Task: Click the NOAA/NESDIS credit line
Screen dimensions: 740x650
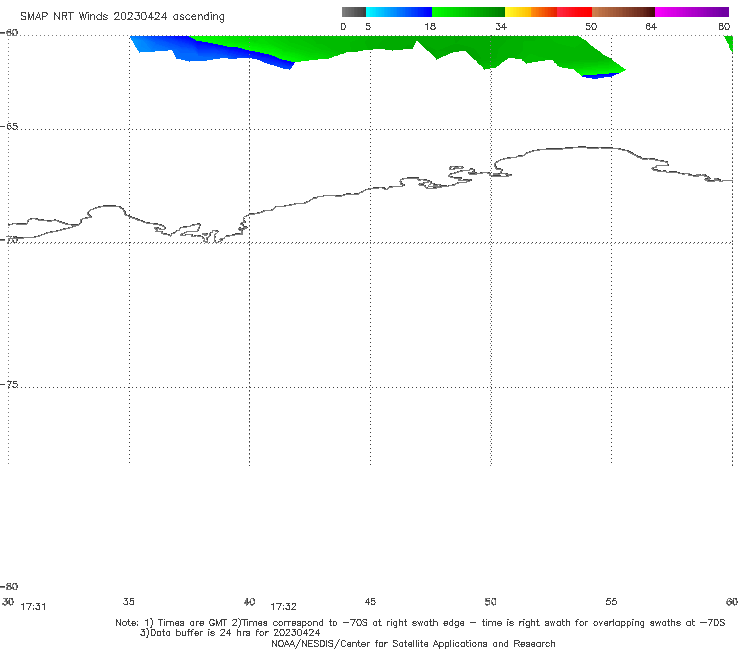Action: pyautogui.click(x=413, y=643)
